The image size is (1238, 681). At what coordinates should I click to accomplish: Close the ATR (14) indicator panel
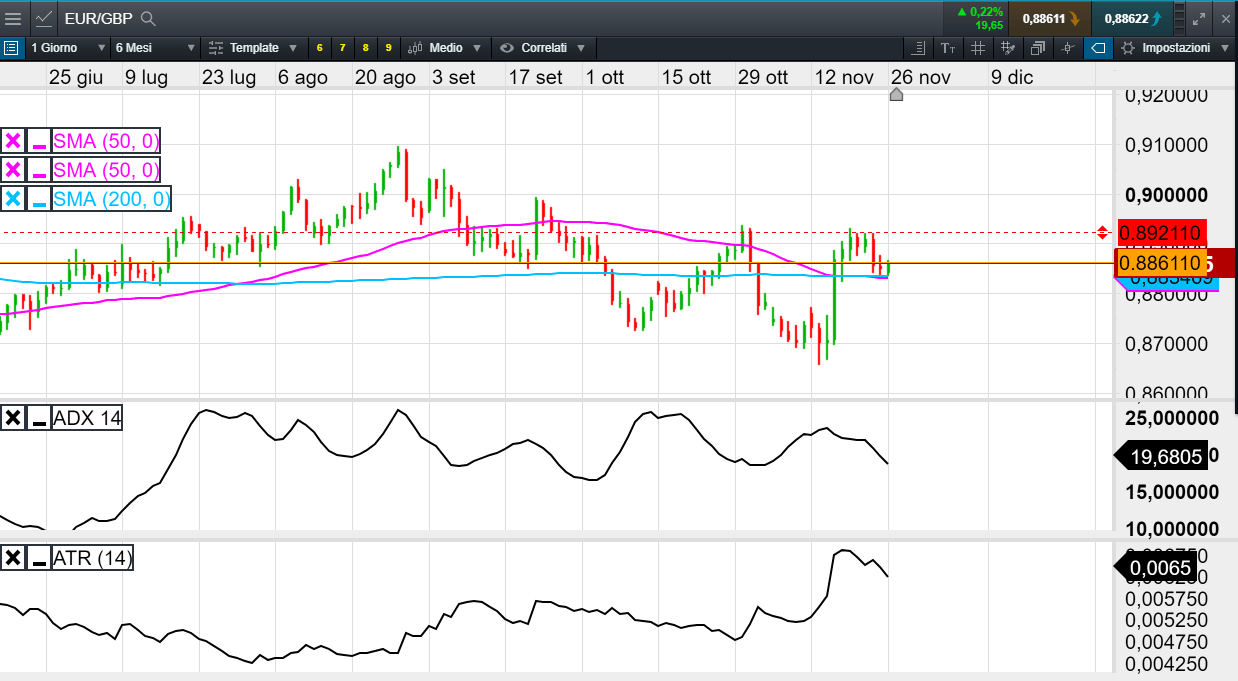13,558
